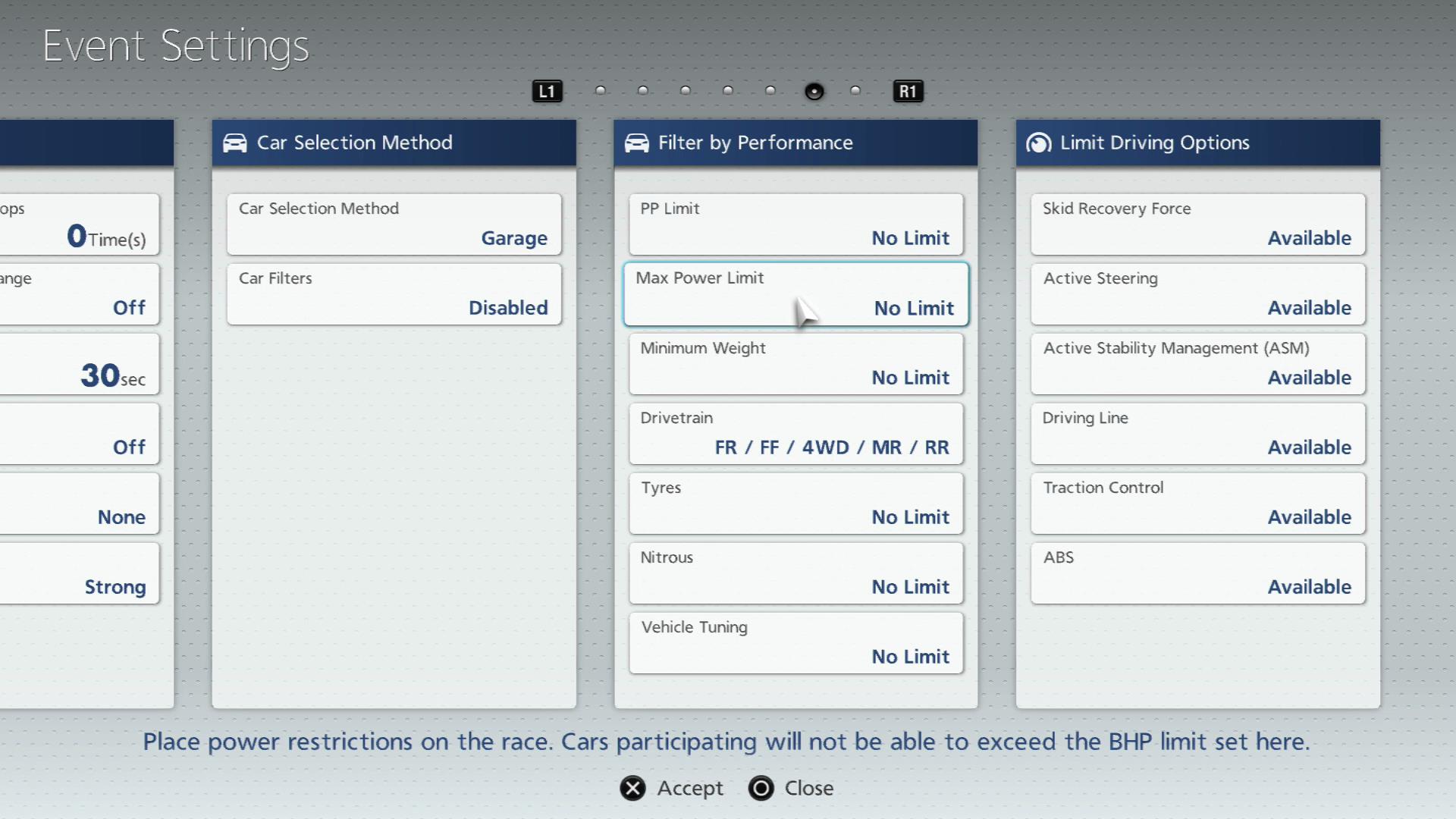Click the car icon beside Filter by Performance
This screenshot has width=1456, height=819.
tap(637, 143)
